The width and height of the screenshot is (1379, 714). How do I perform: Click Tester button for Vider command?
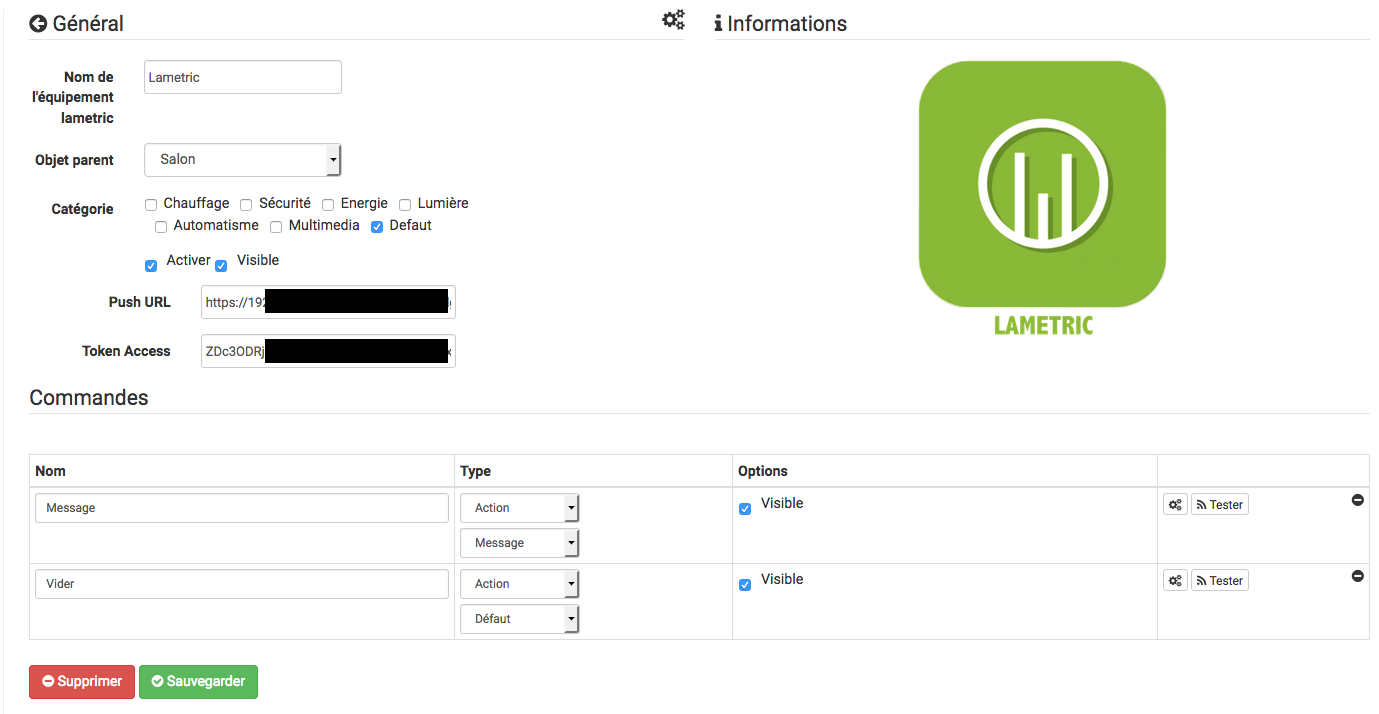pyautogui.click(x=1220, y=581)
